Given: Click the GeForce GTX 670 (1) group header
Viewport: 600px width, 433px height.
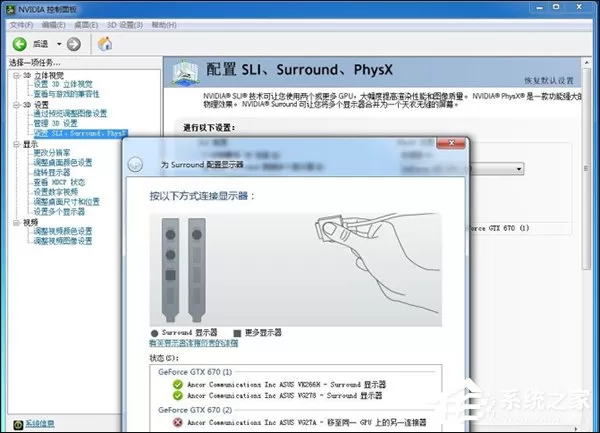Looking at the screenshot, I should [x=195, y=372].
